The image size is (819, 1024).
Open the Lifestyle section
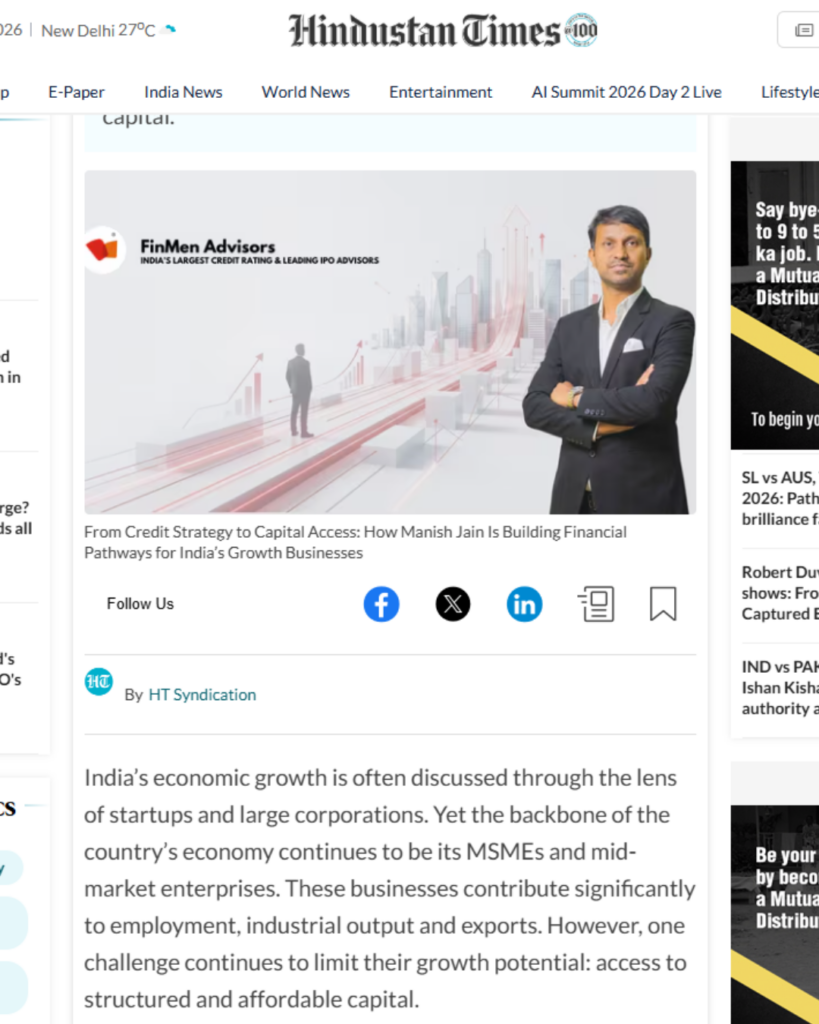click(789, 92)
